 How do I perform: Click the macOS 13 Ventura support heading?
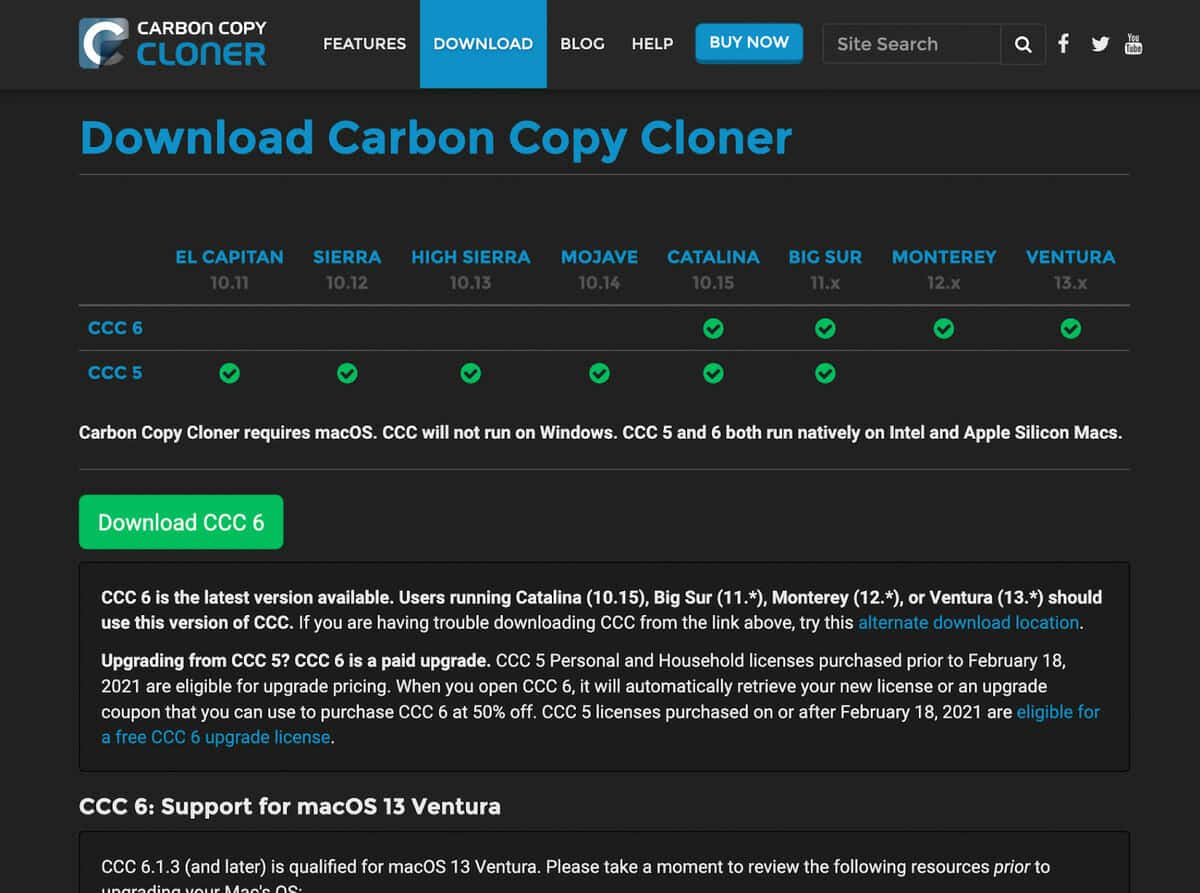(290, 806)
